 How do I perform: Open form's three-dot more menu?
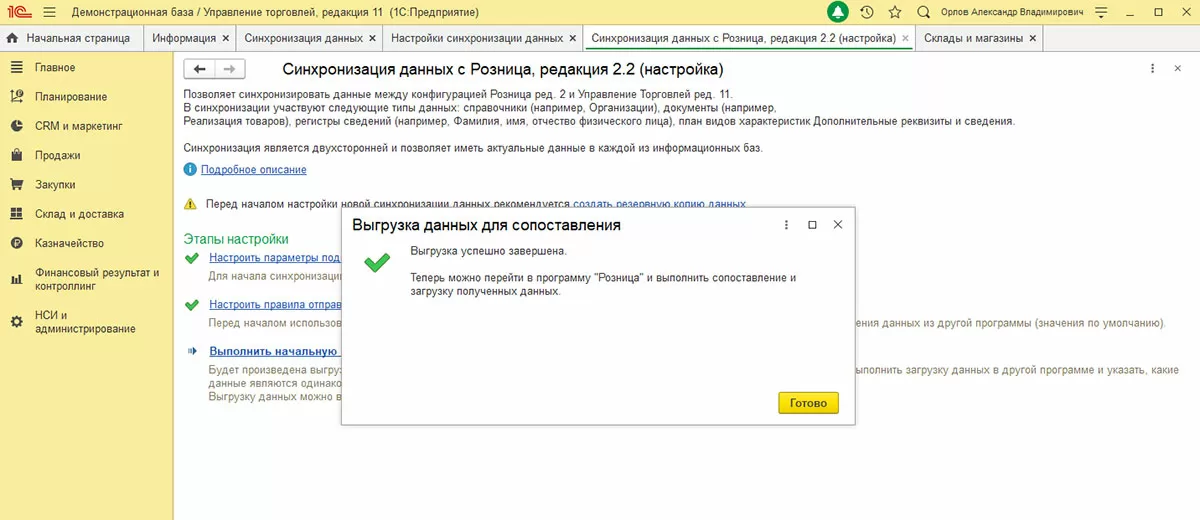coord(1153,69)
